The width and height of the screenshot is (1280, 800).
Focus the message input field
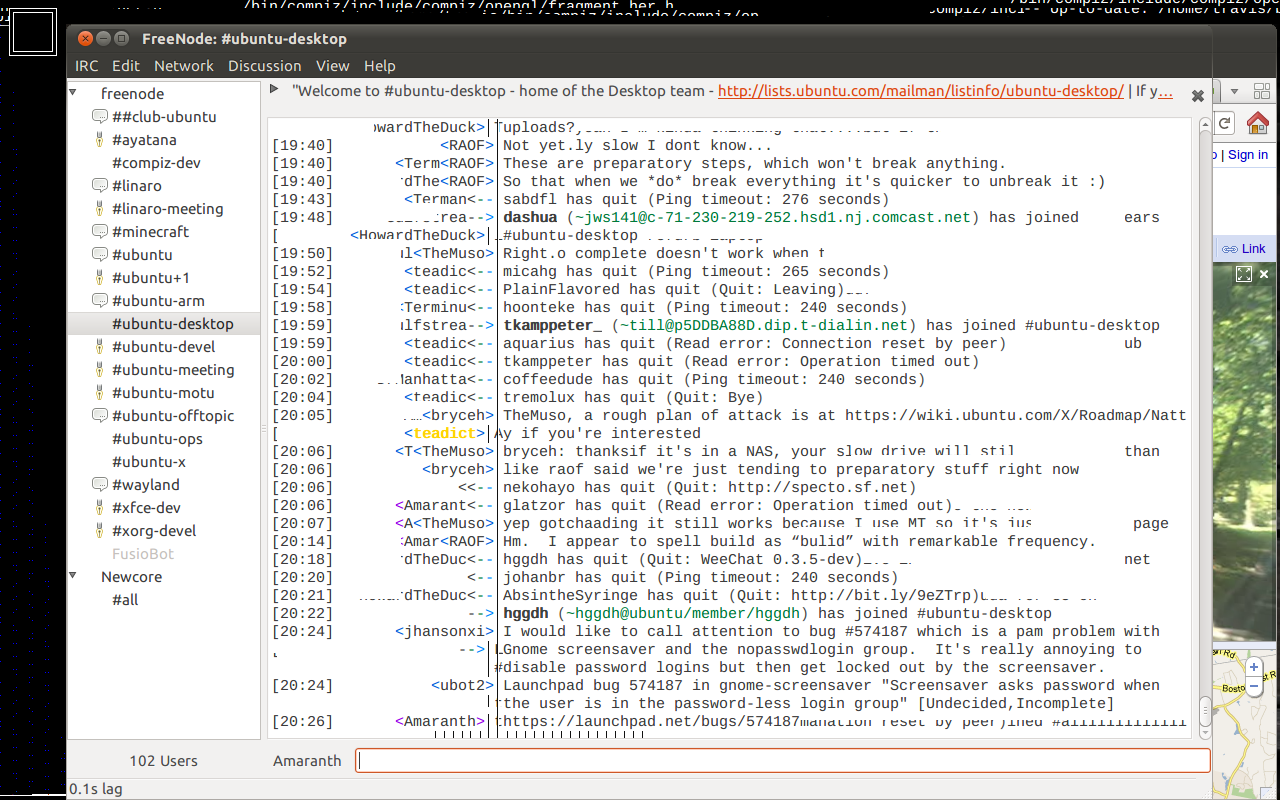(x=782, y=761)
